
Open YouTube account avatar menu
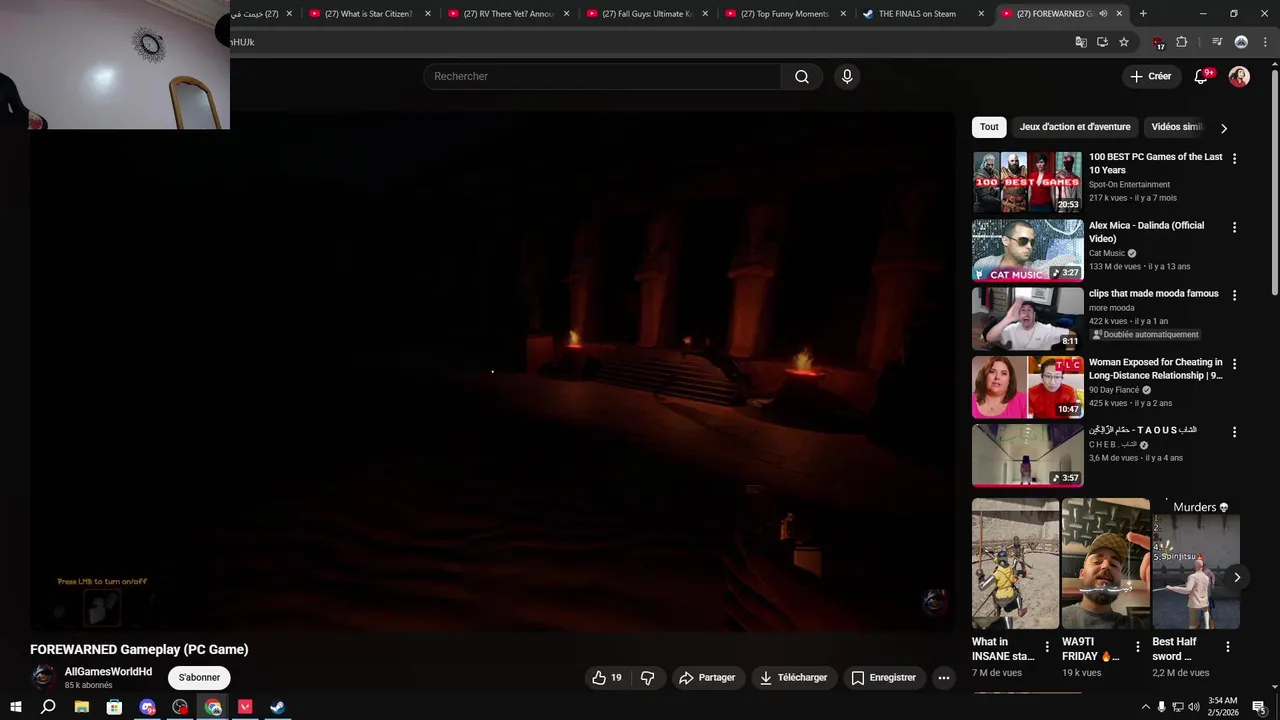[1239, 77]
